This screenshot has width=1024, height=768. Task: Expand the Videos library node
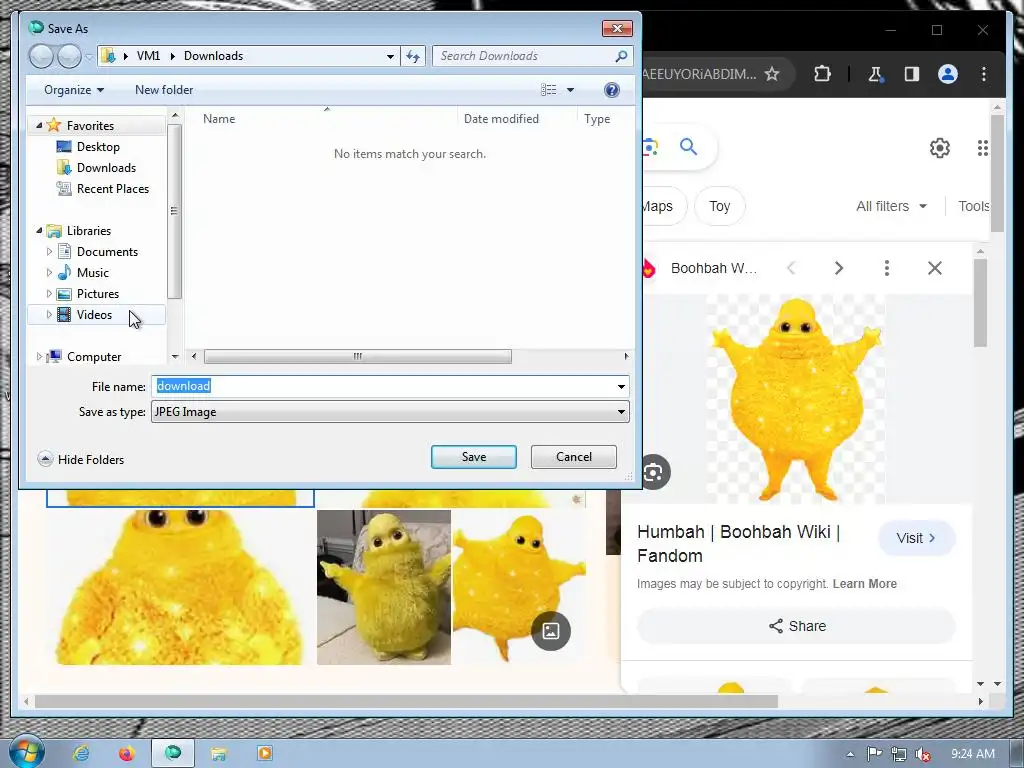click(49, 315)
